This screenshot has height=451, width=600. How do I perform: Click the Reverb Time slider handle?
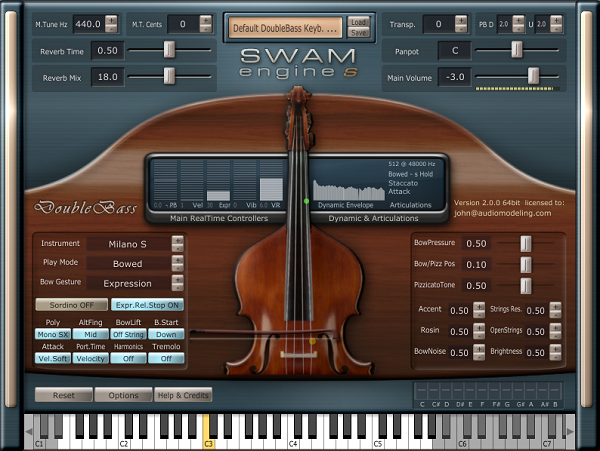[x=169, y=49]
